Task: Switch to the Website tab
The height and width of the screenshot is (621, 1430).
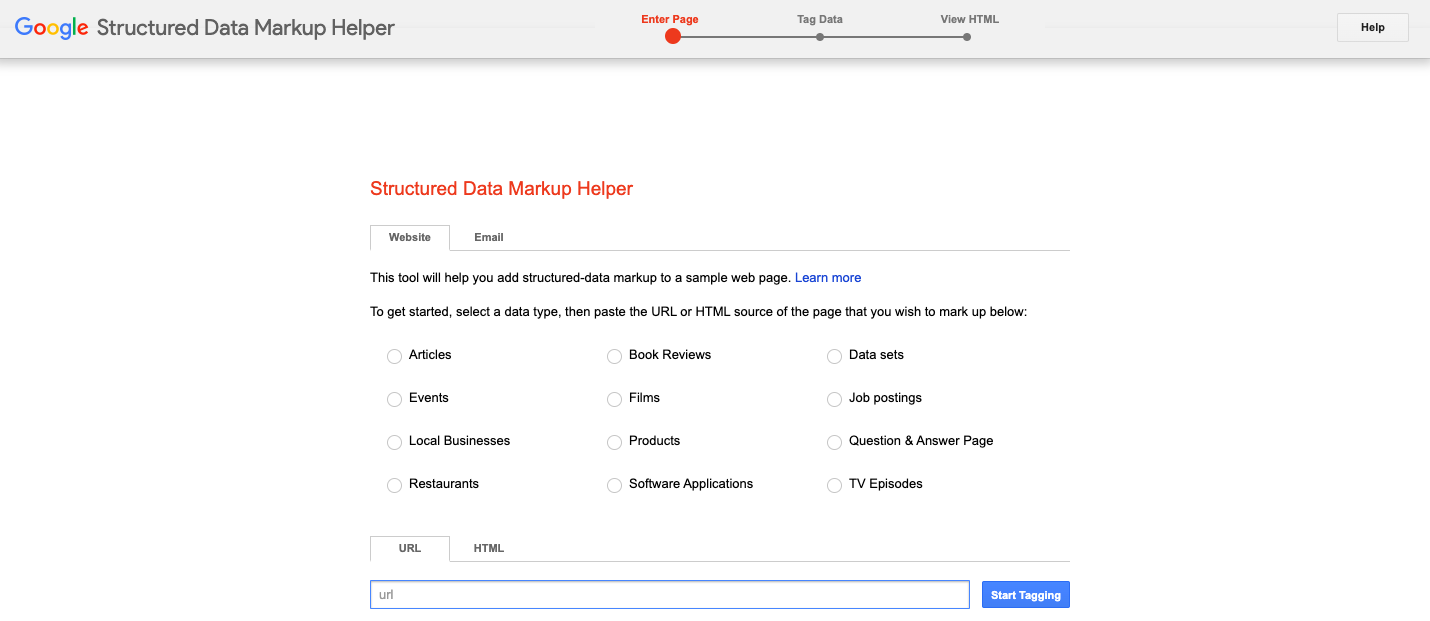Action: pyautogui.click(x=410, y=237)
